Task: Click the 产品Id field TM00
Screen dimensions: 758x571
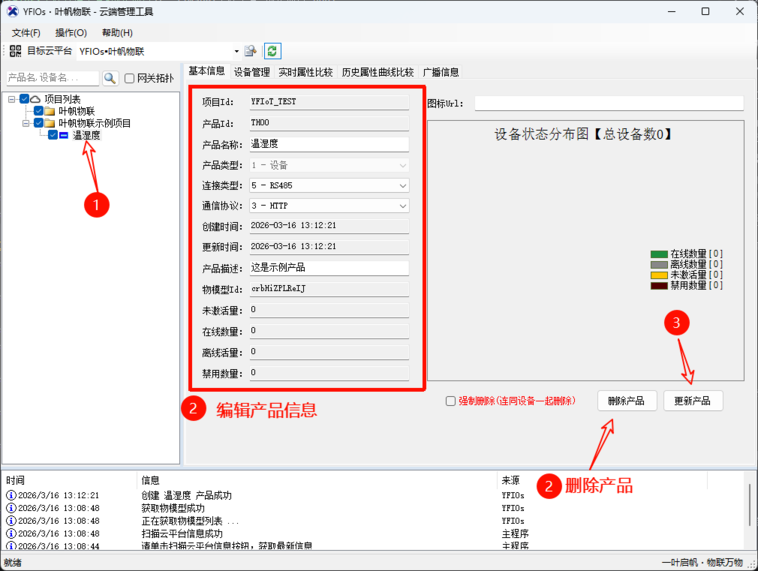Action: pyautogui.click(x=329, y=123)
